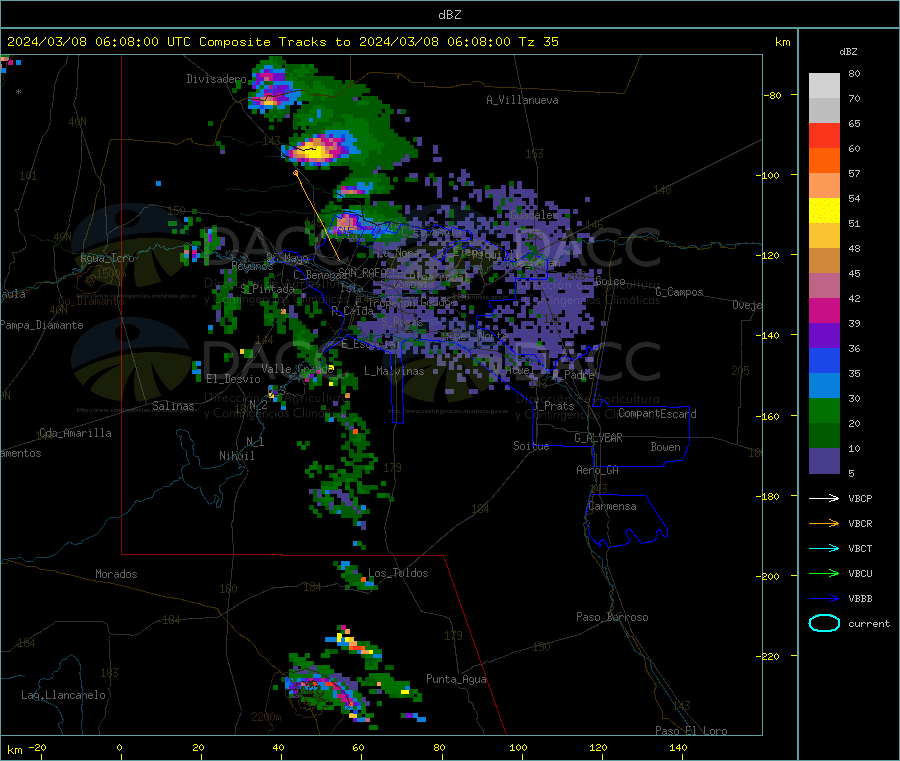Select the orange 57–60 dBZ swatch

click(824, 161)
